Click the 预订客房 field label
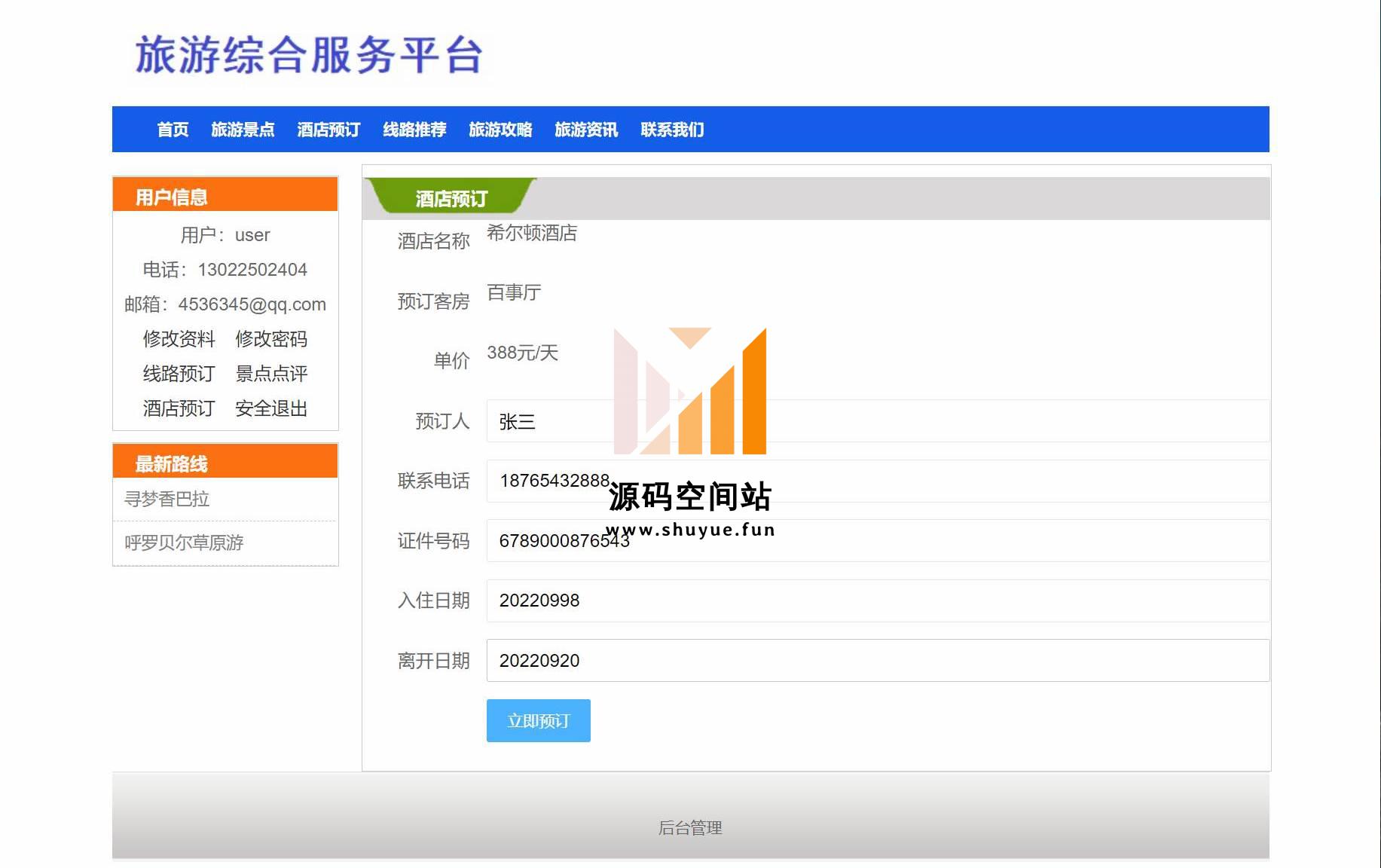Image resolution: width=1381 pixels, height=868 pixels. 433,301
